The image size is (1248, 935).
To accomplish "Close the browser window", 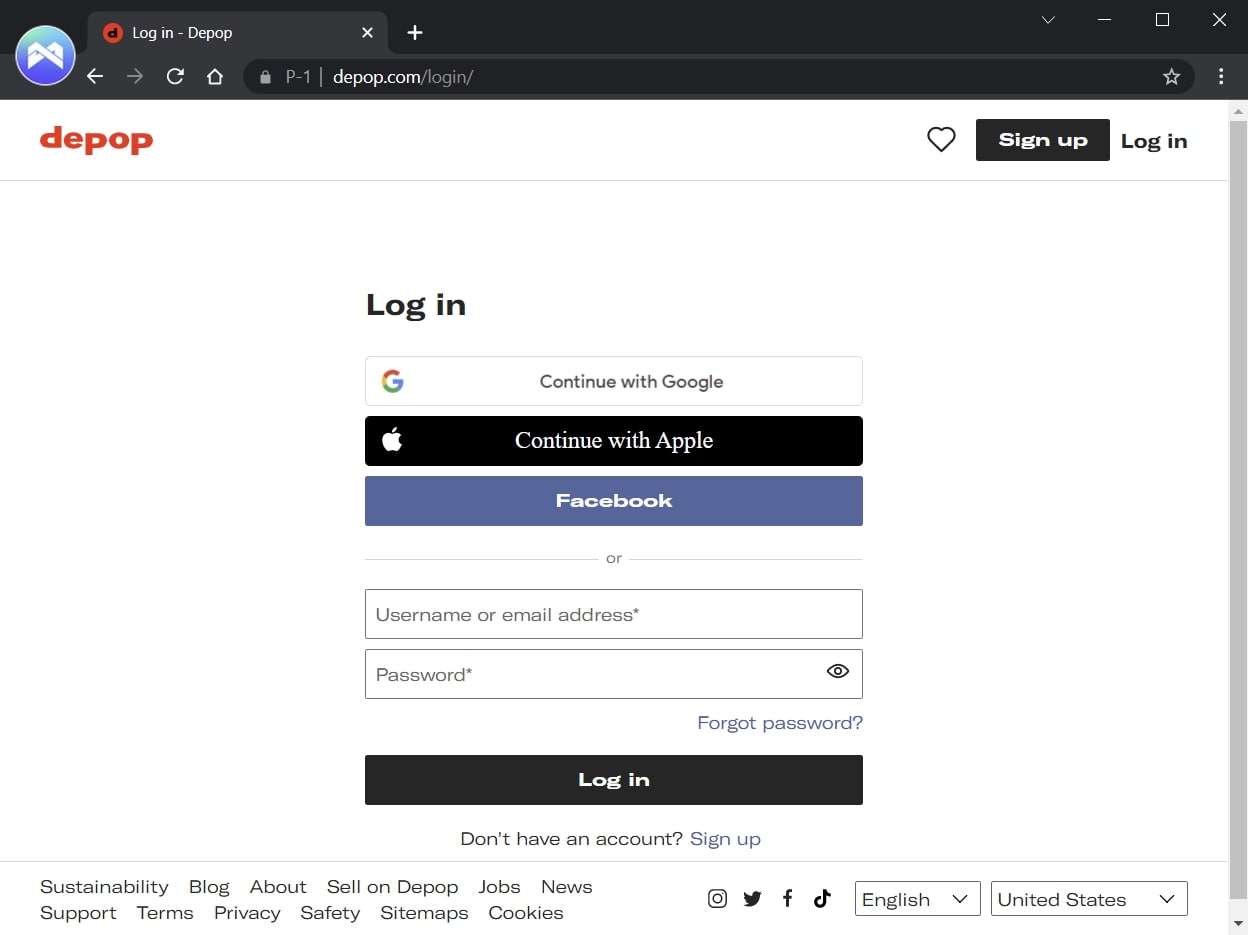I will (1219, 20).
